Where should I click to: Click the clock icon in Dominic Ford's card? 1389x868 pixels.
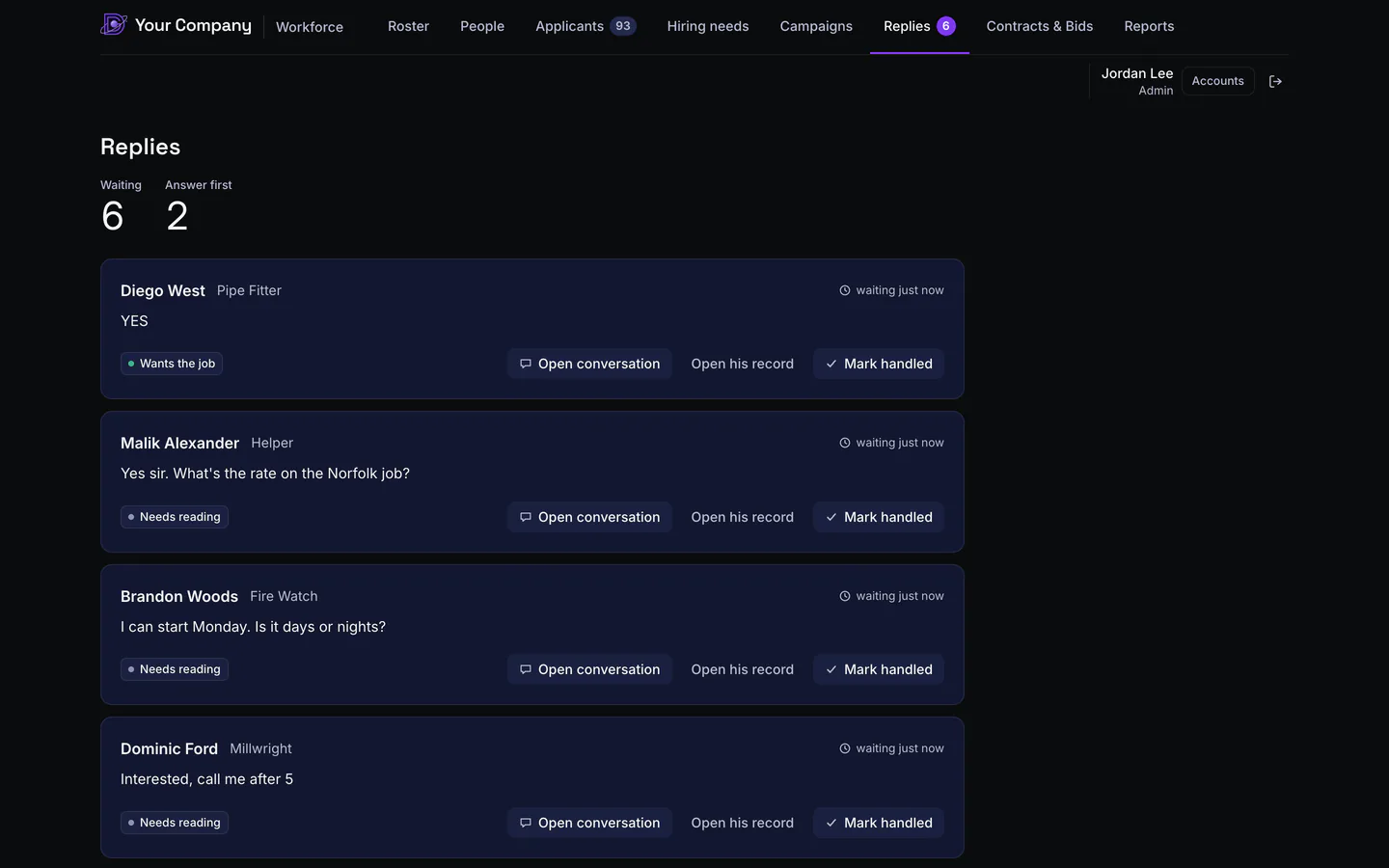(845, 748)
